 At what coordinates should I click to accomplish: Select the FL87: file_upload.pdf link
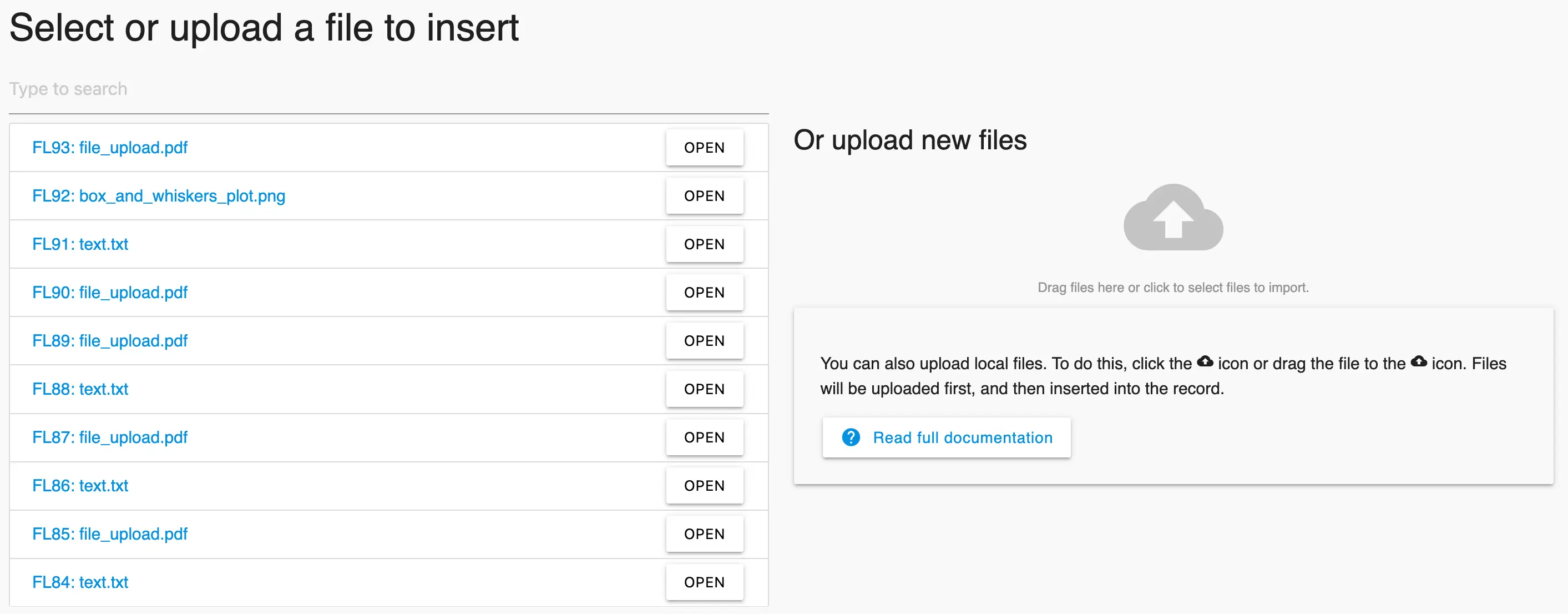109,438
